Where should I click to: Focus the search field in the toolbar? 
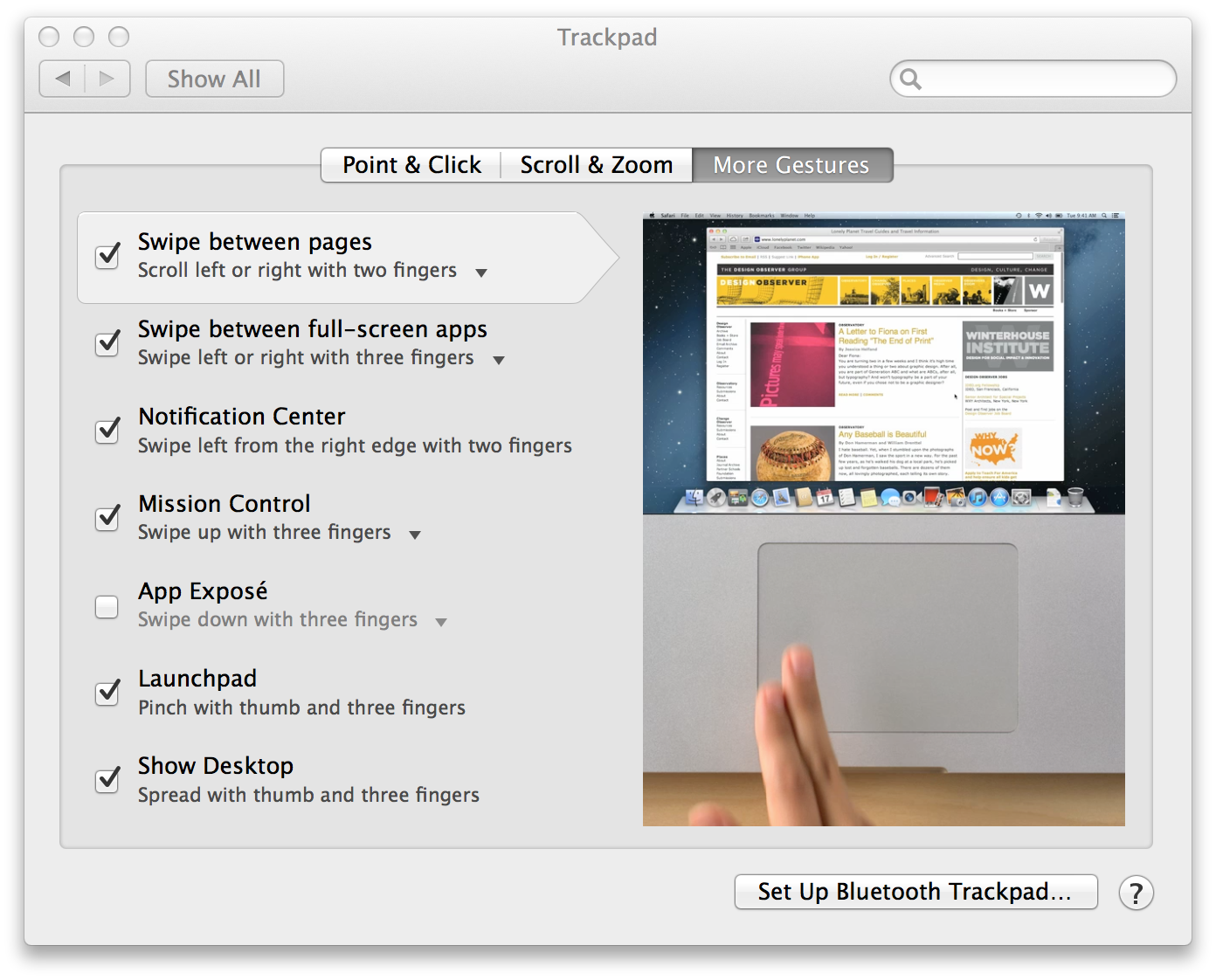tap(1033, 79)
